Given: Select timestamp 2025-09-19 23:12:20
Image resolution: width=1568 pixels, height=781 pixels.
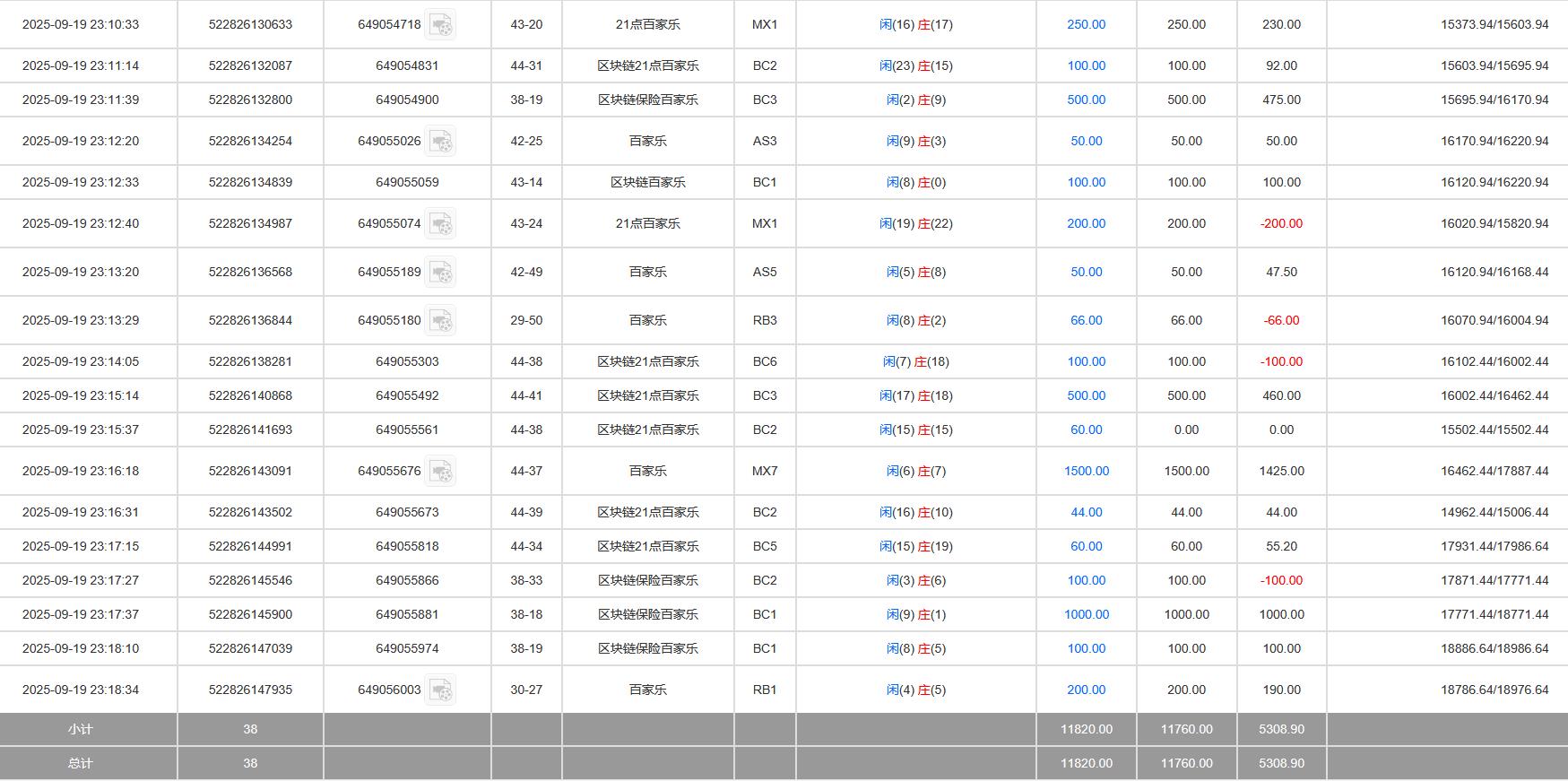Looking at the screenshot, I should point(81,141).
